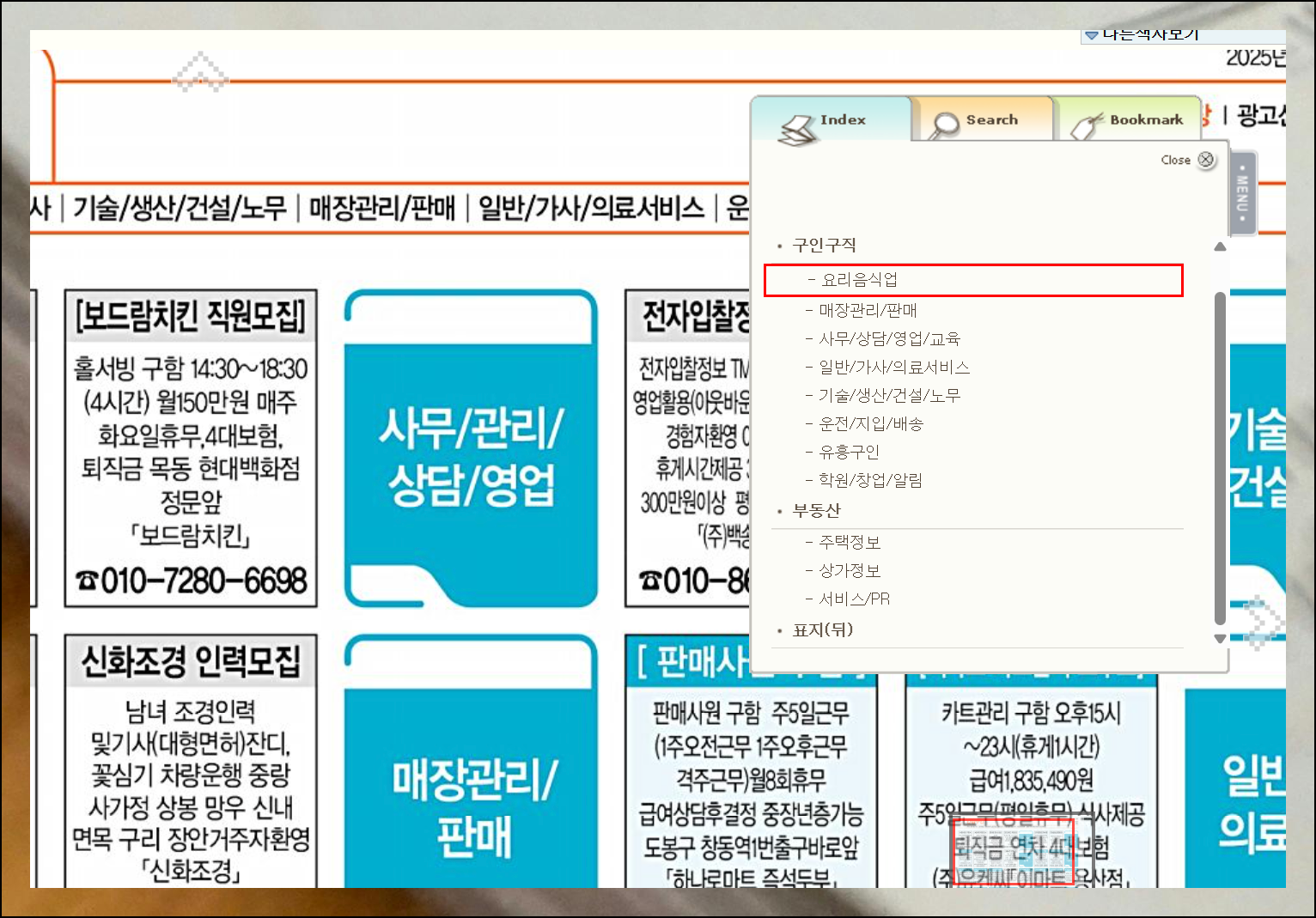Select 기술/생산/건설/노무 in index list
This screenshot has height=918, width=1316.
pyautogui.click(x=889, y=395)
